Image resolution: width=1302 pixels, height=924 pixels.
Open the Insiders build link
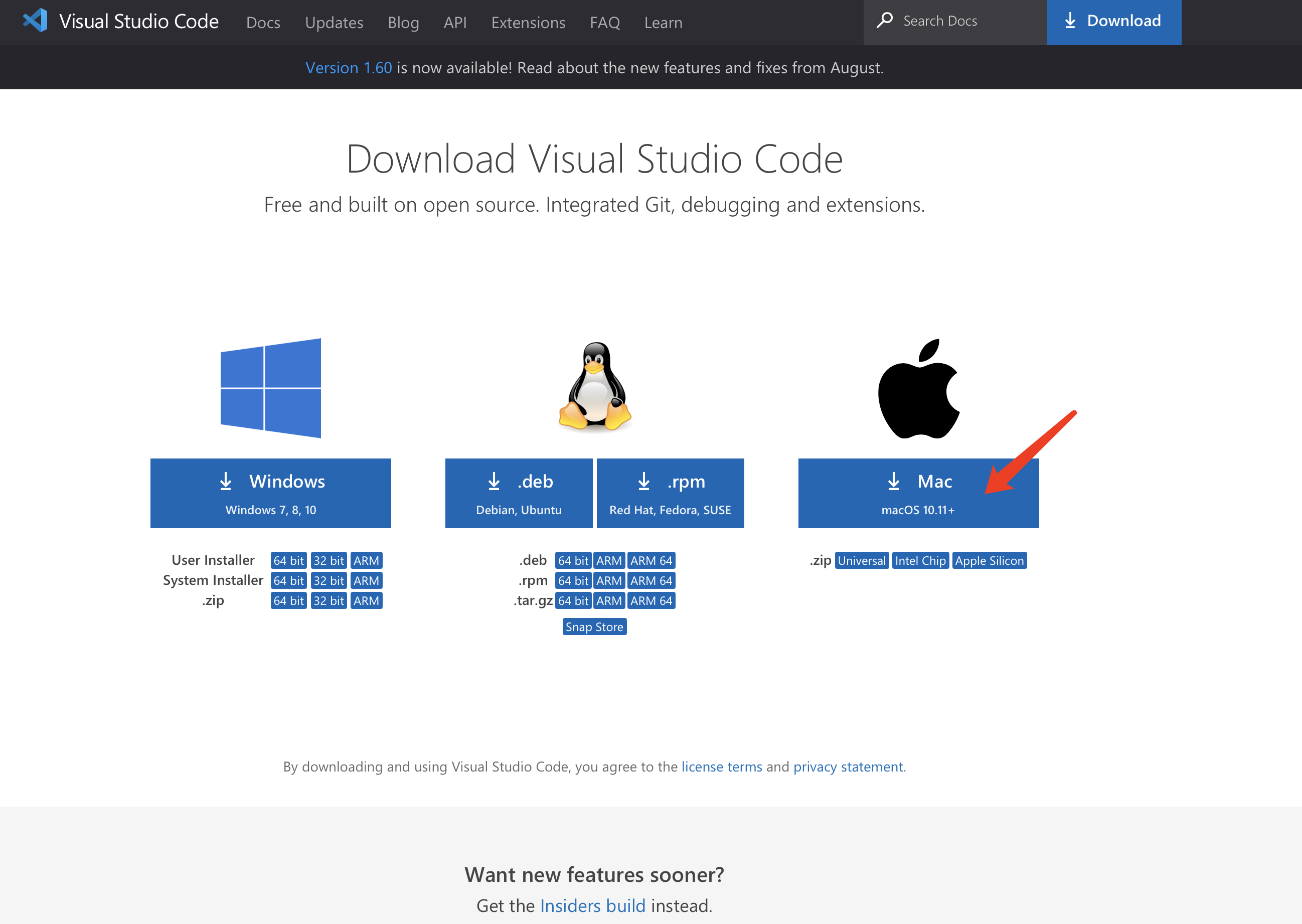[592, 905]
